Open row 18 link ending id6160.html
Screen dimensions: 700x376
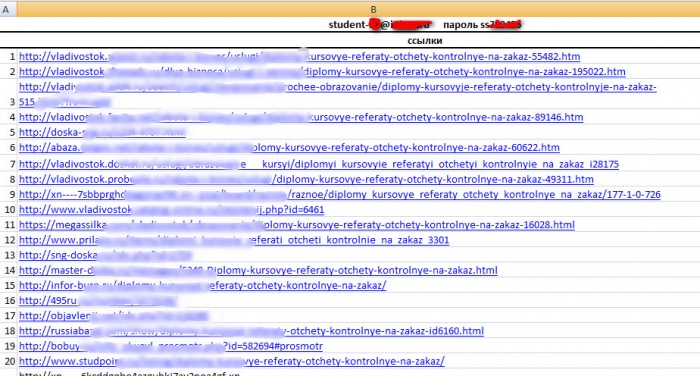[x=251, y=331]
